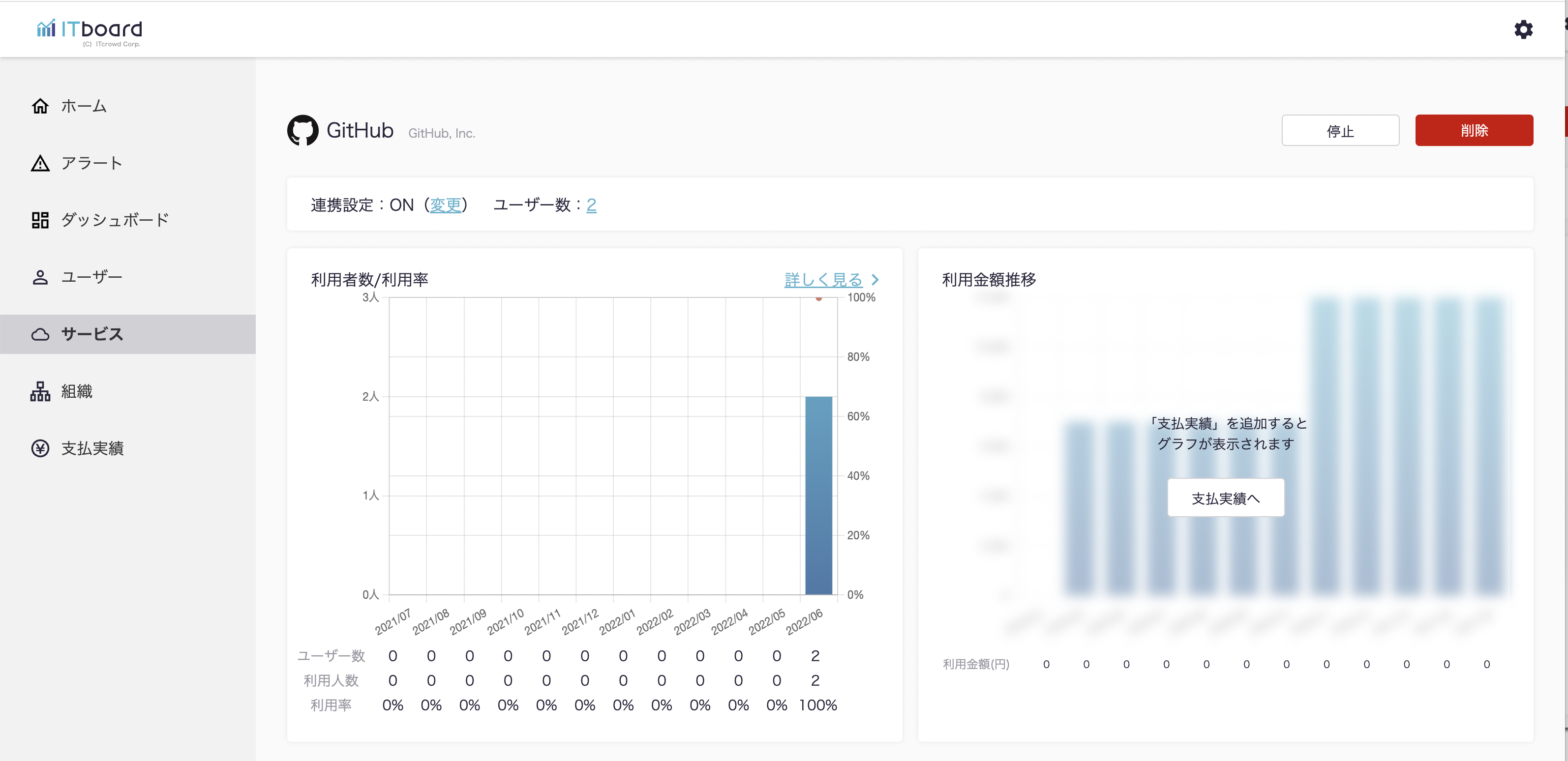The image size is (1568, 761).
Task: Click the 2022/06 blue chart bar
Action: pyautogui.click(x=818, y=495)
